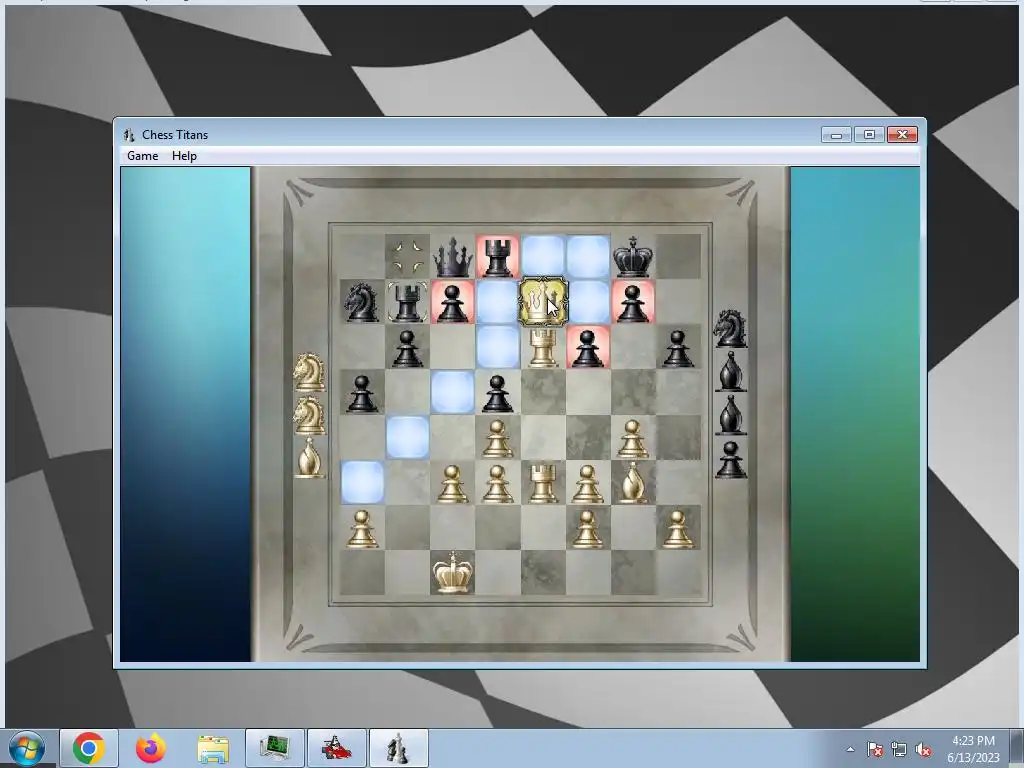The height and width of the screenshot is (768, 1024).
Task: Show hidden tray icons arrow
Action: [850, 750]
